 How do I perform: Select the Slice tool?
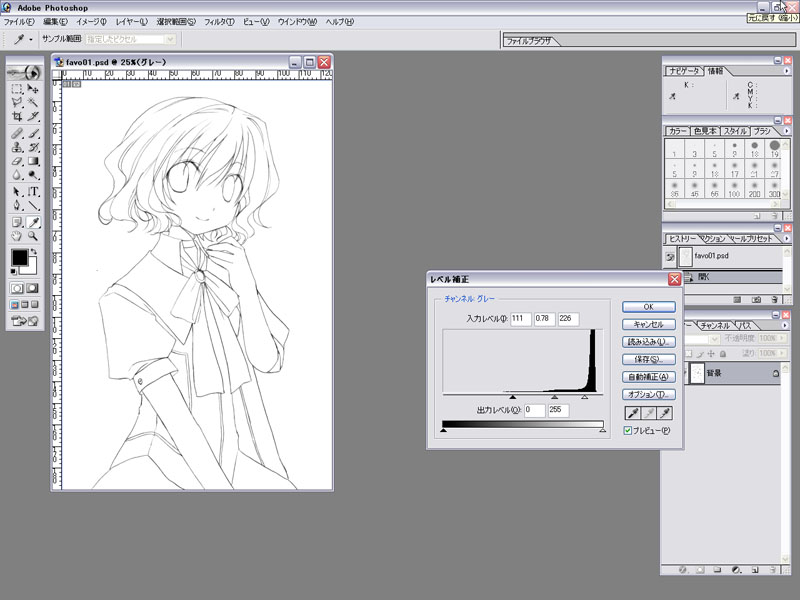point(33,116)
